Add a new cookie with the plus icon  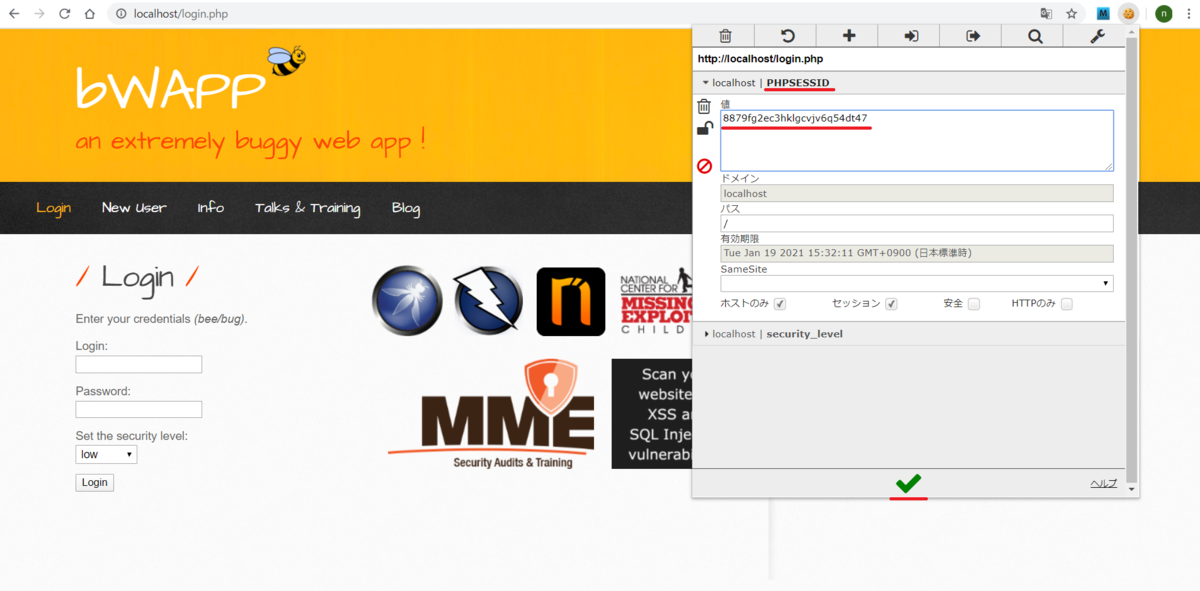point(849,36)
